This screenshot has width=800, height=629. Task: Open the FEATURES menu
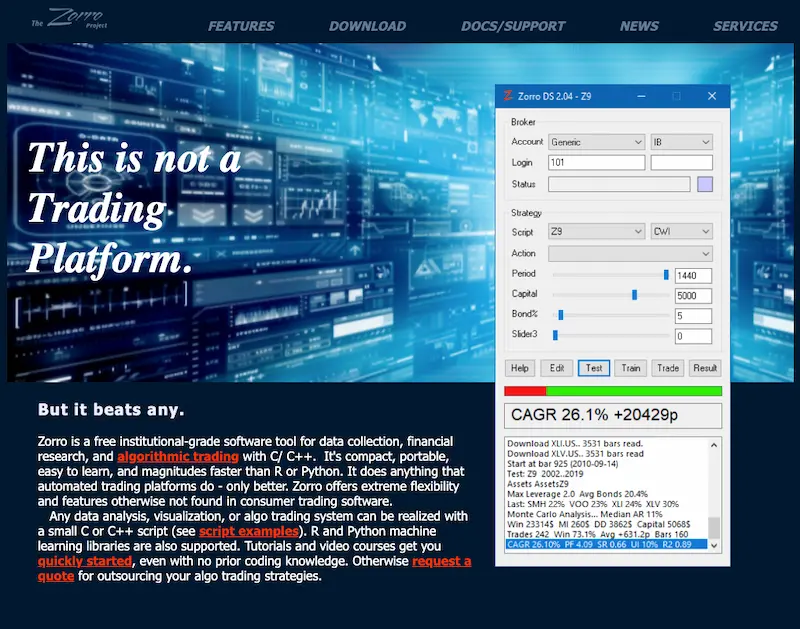240,26
